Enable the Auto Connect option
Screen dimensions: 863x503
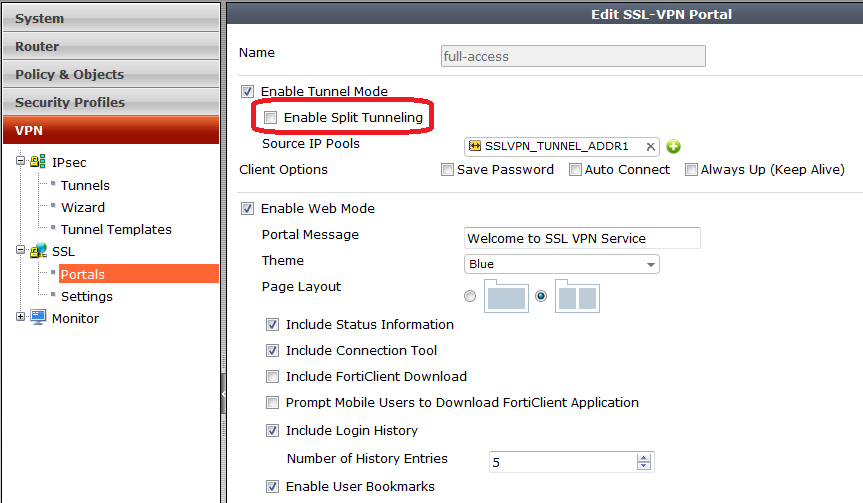click(x=575, y=170)
